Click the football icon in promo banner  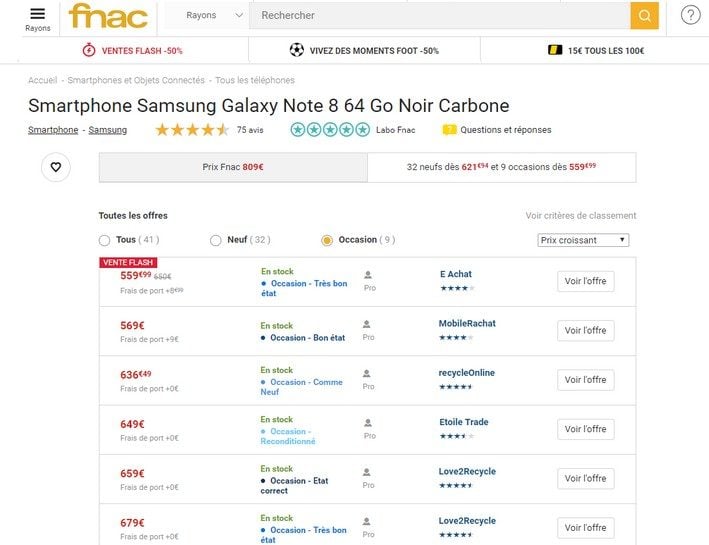point(297,50)
